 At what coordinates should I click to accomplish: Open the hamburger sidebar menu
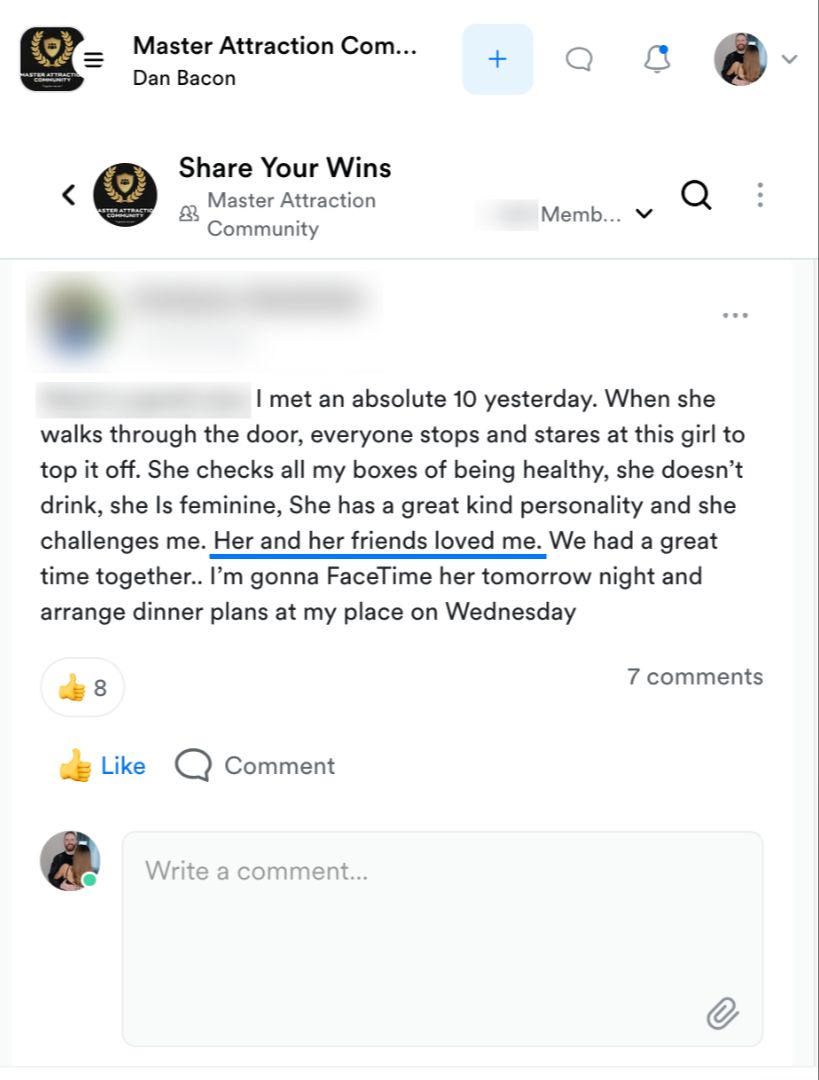[93, 59]
